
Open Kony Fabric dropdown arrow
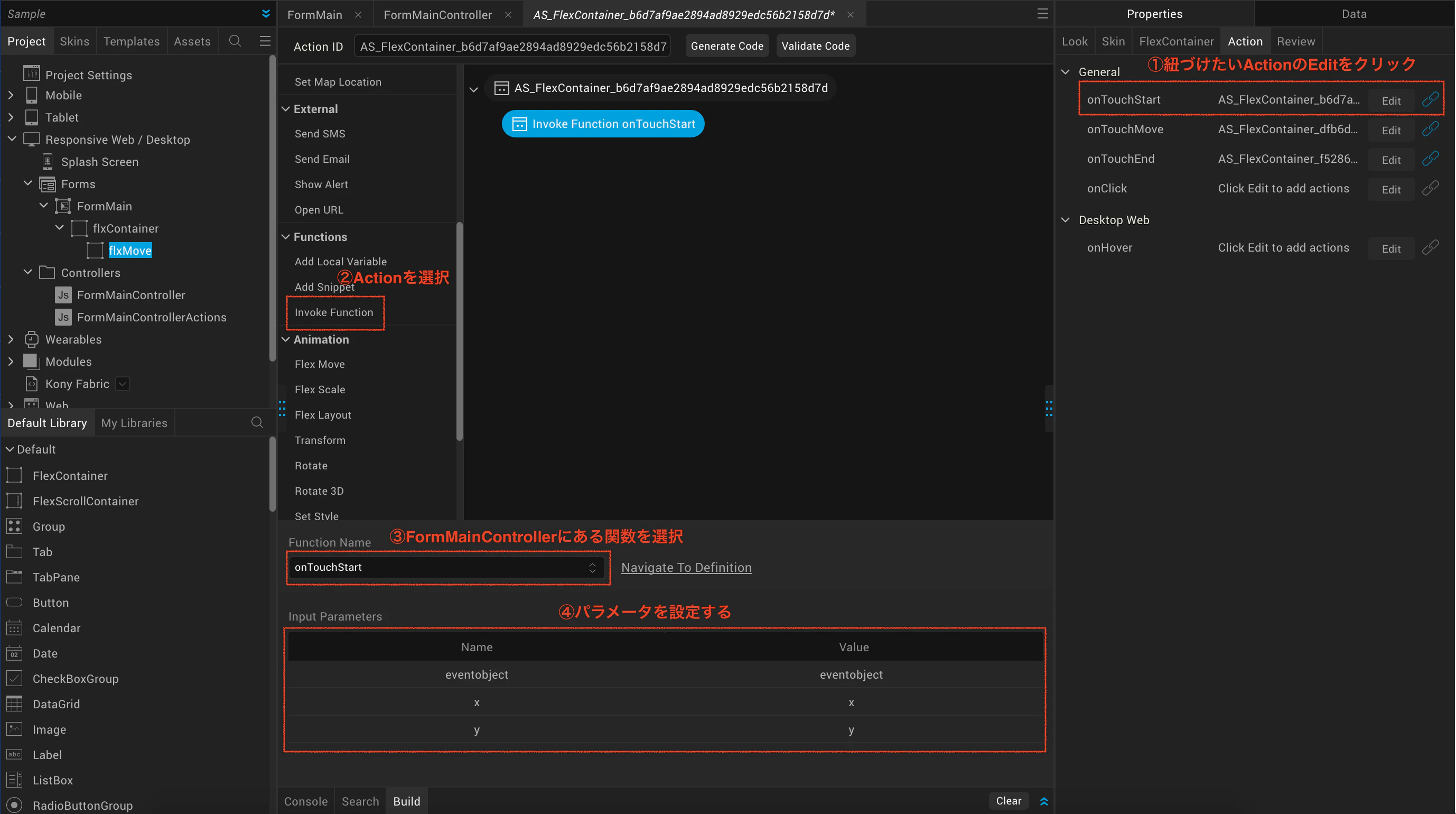point(122,384)
